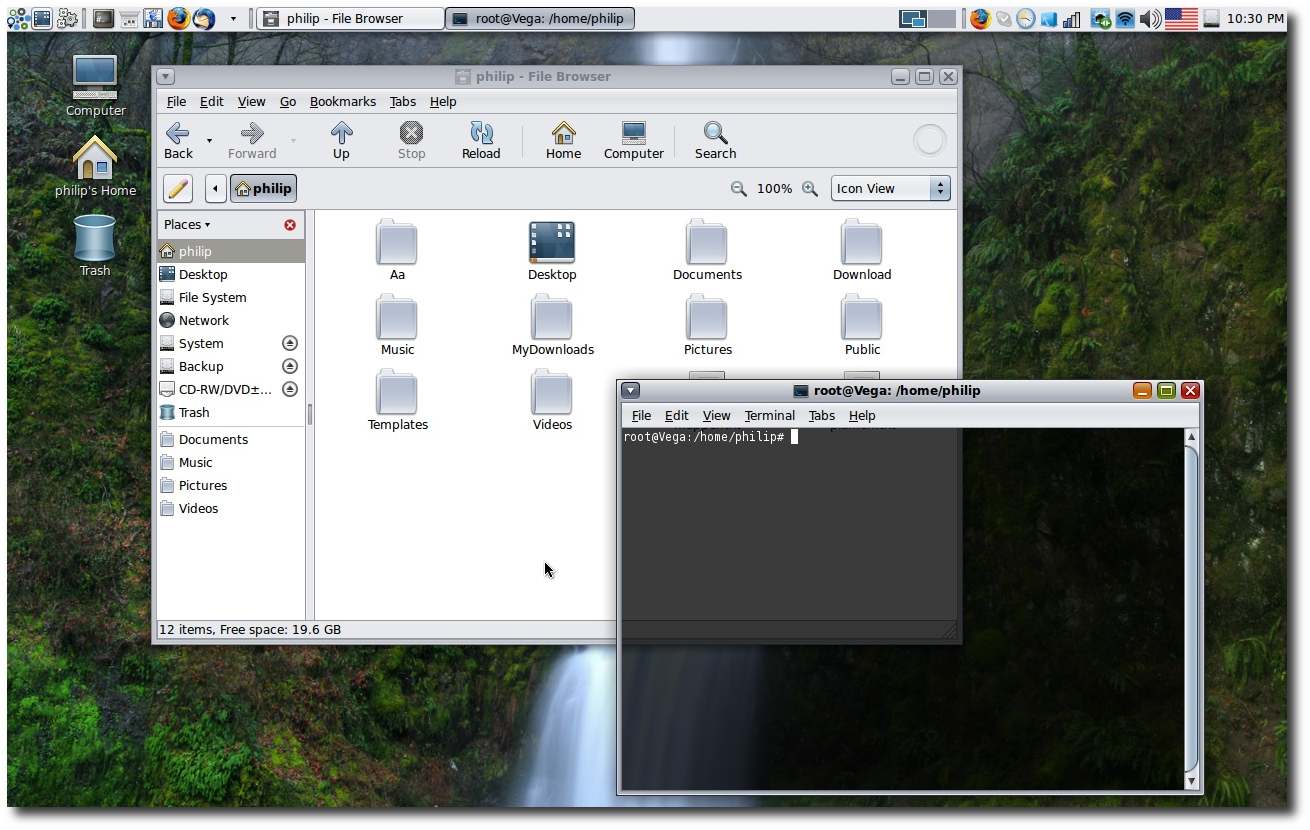Open Trash in the Places sidebar

click(x=231, y=412)
